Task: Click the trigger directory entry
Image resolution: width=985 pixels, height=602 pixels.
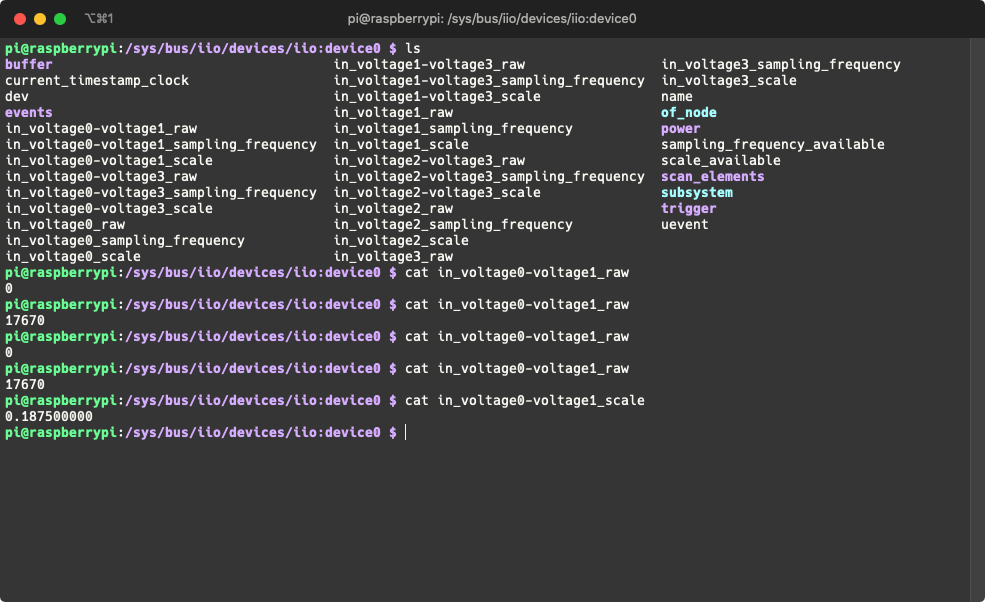Action: pos(688,209)
